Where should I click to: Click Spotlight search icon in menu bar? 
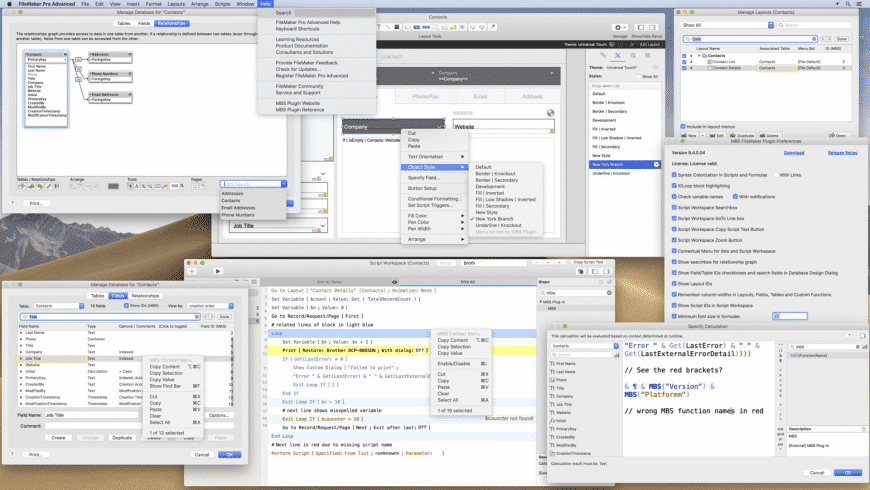click(848, 4)
